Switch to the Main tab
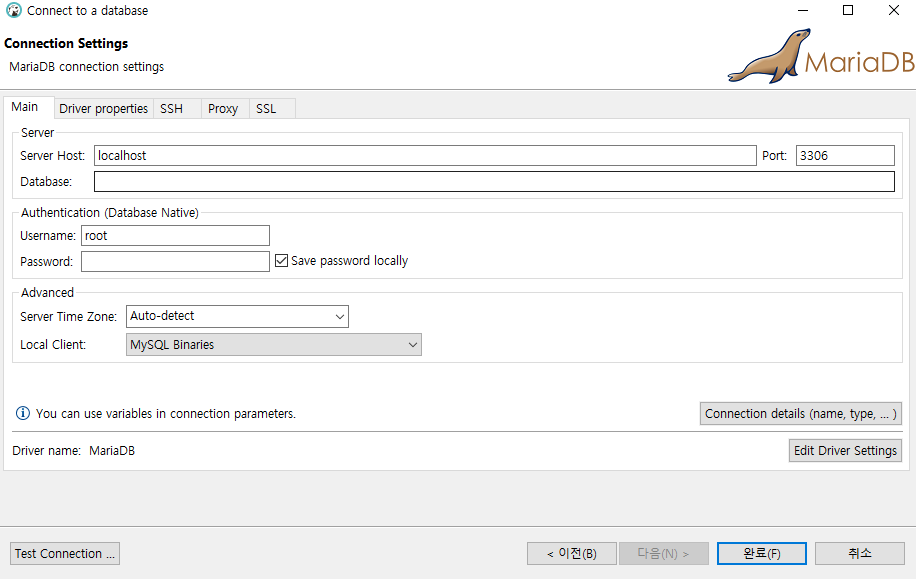Viewport: 916px width, 579px height. pos(25,107)
